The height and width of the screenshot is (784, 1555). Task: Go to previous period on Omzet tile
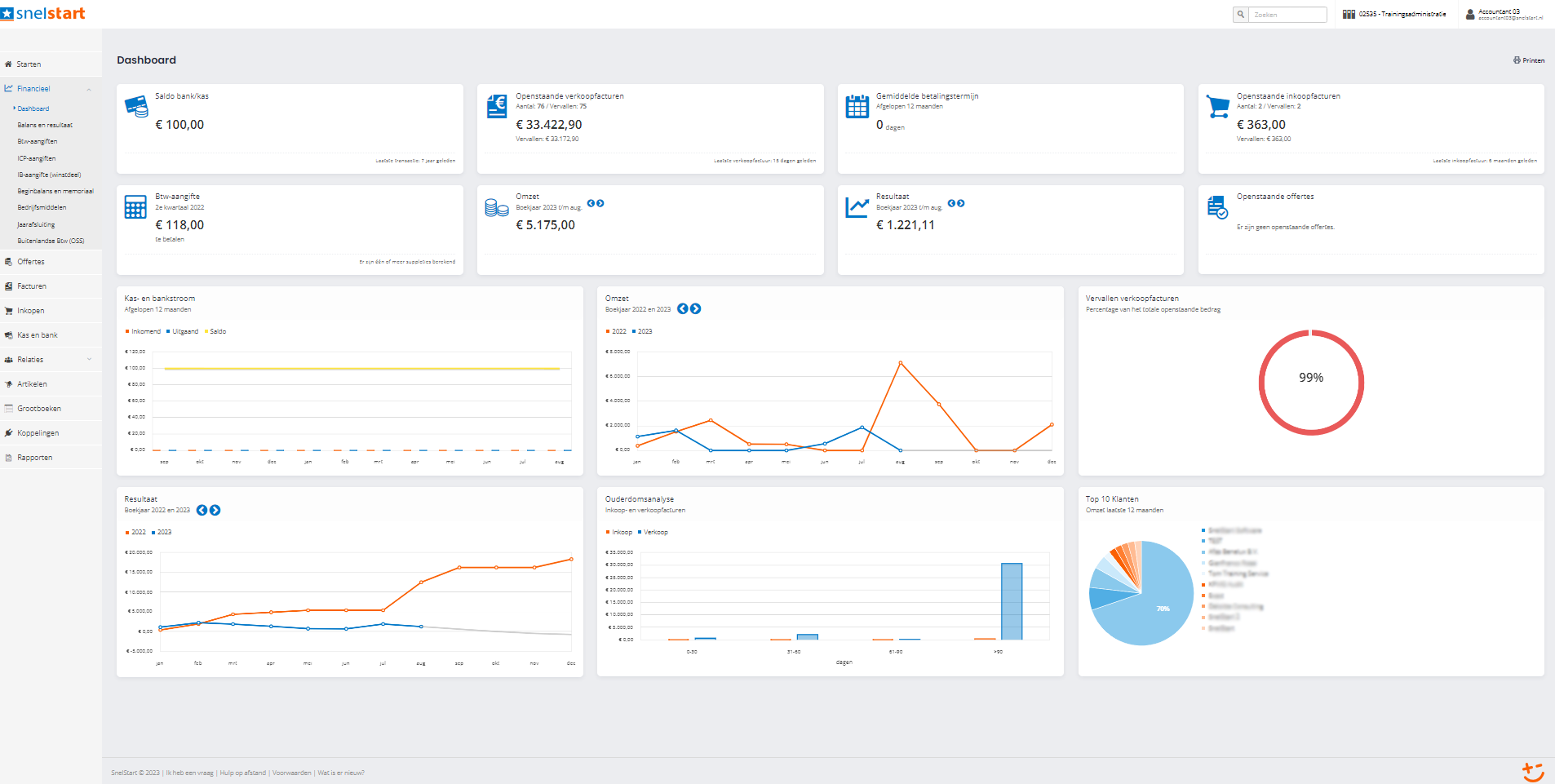(x=591, y=203)
